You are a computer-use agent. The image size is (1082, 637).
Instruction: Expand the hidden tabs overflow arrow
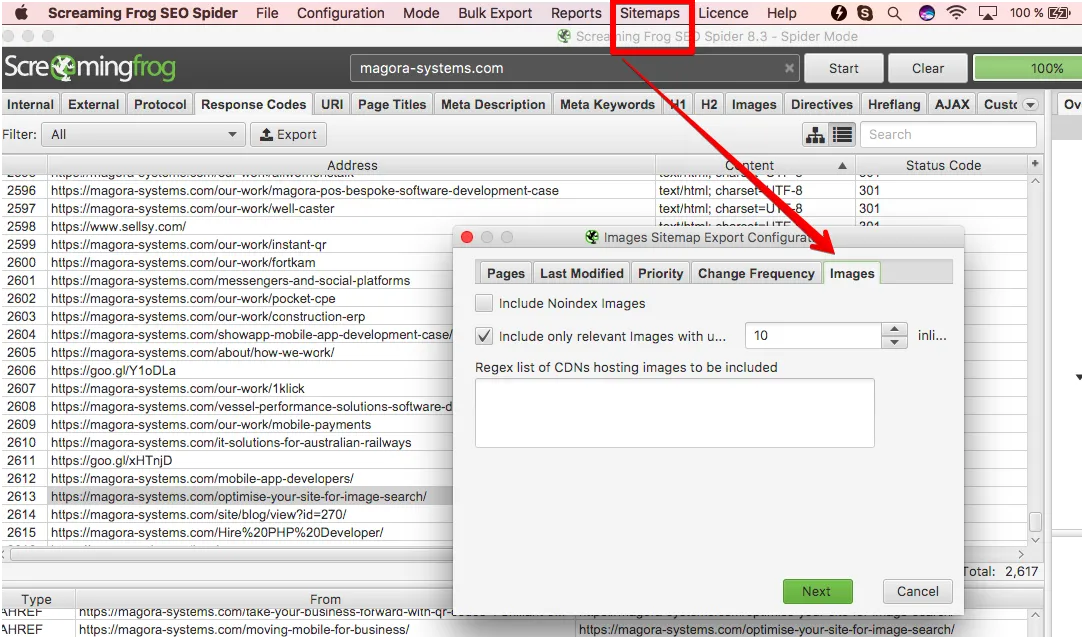(1030, 105)
